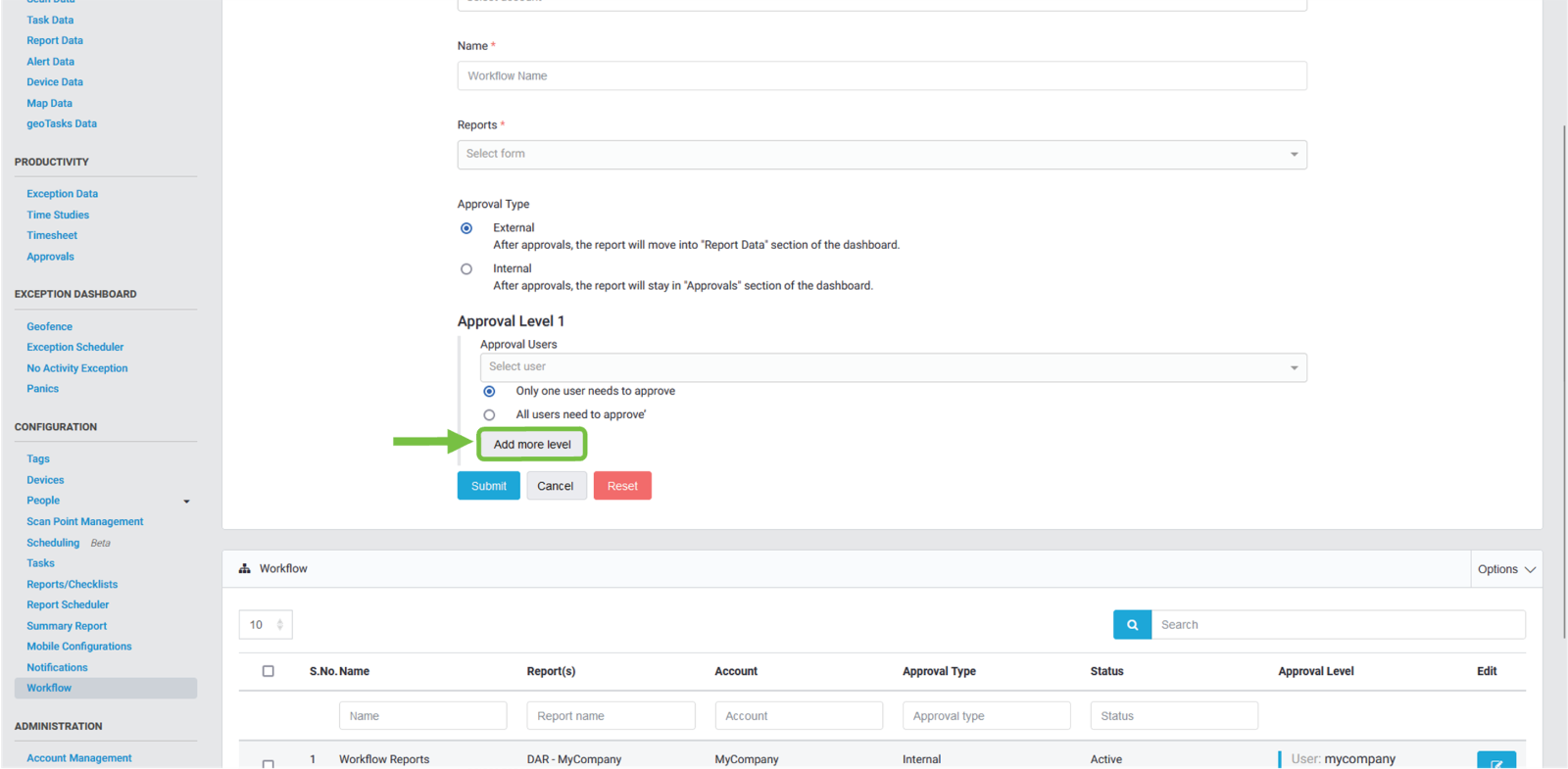This screenshot has height=769, width=1568.
Task: Click the Add more level button
Action: pyautogui.click(x=532, y=445)
